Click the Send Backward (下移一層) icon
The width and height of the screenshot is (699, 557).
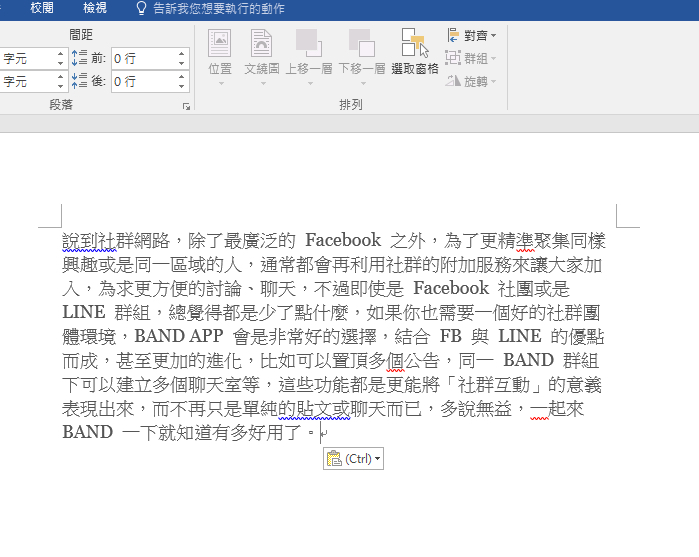tap(362, 44)
